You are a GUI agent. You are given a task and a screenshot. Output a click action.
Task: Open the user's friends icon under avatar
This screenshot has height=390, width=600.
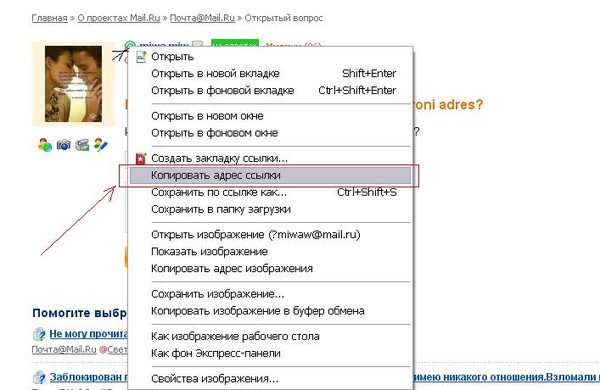click(45, 145)
